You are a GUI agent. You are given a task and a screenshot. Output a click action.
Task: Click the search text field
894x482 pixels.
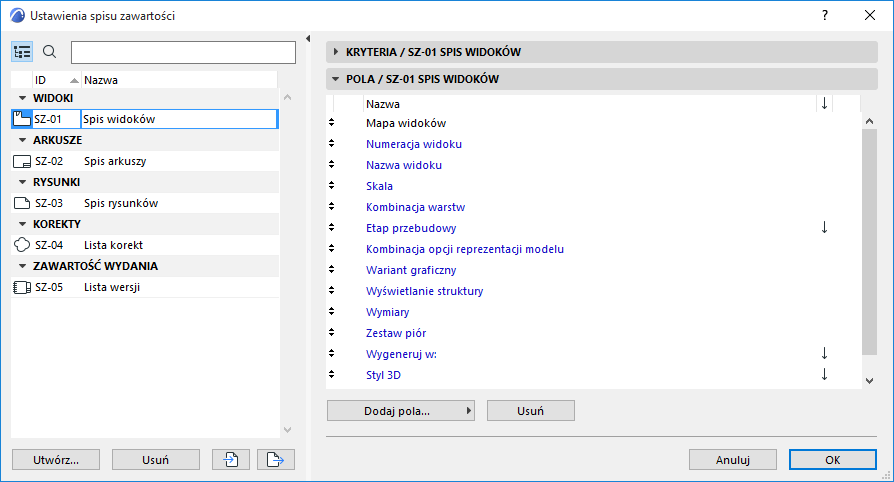183,52
